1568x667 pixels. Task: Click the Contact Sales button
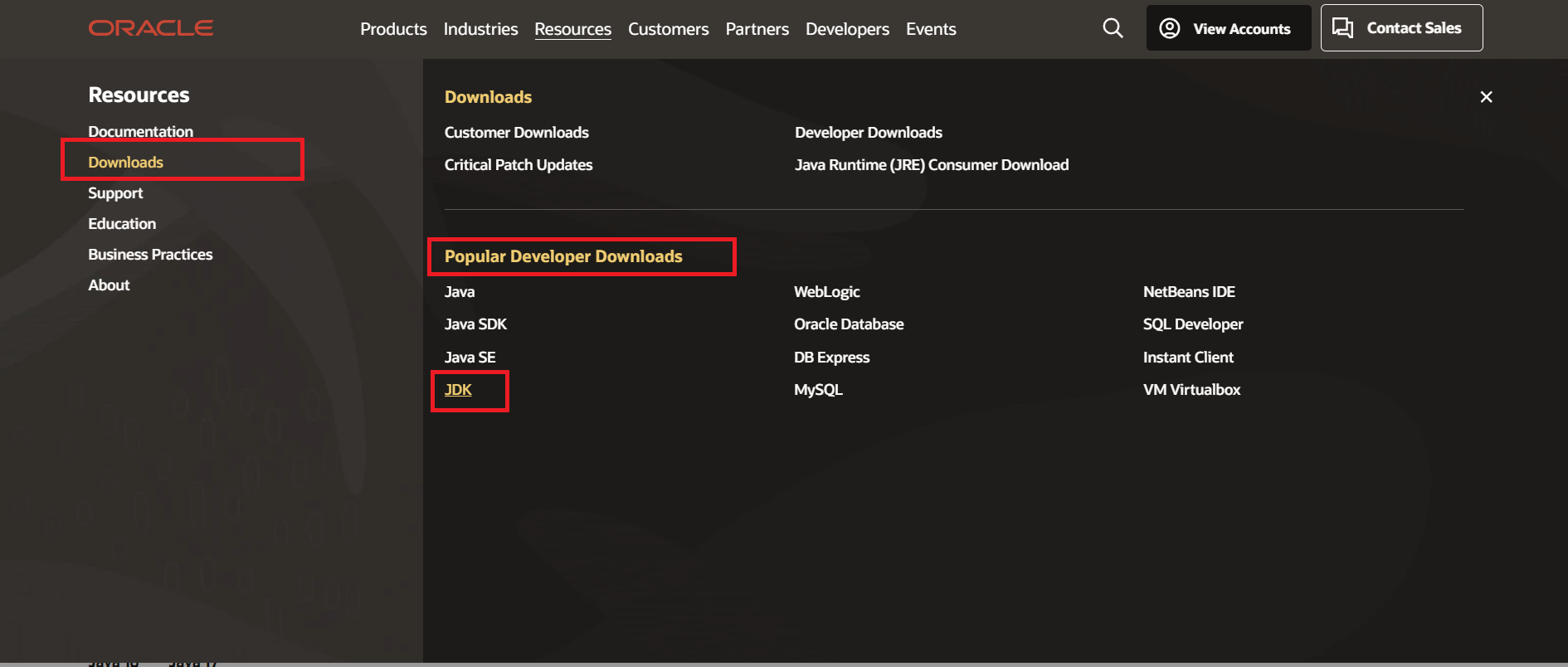[1401, 28]
